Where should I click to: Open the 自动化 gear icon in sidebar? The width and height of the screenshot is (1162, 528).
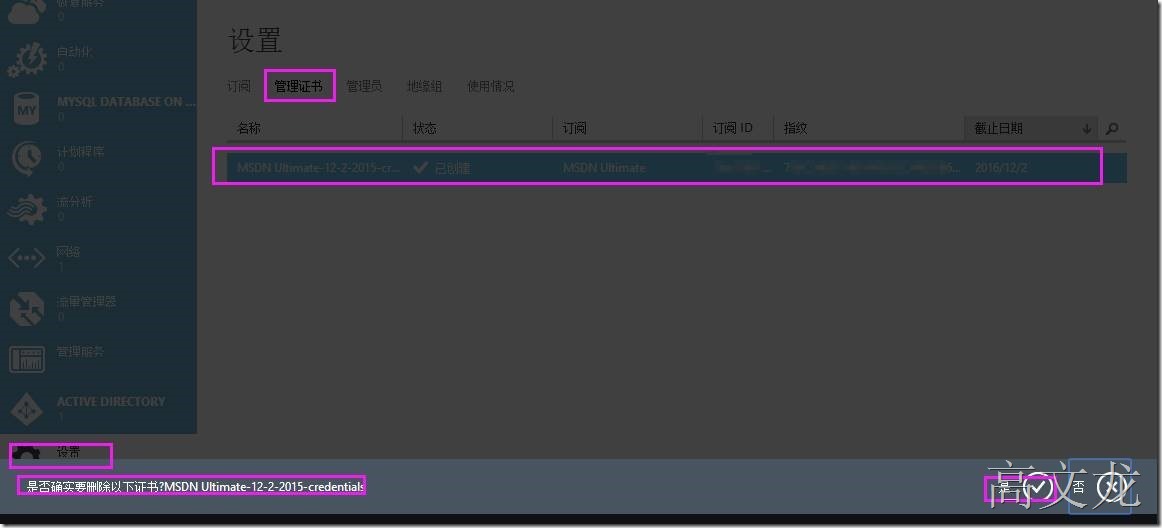28,59
